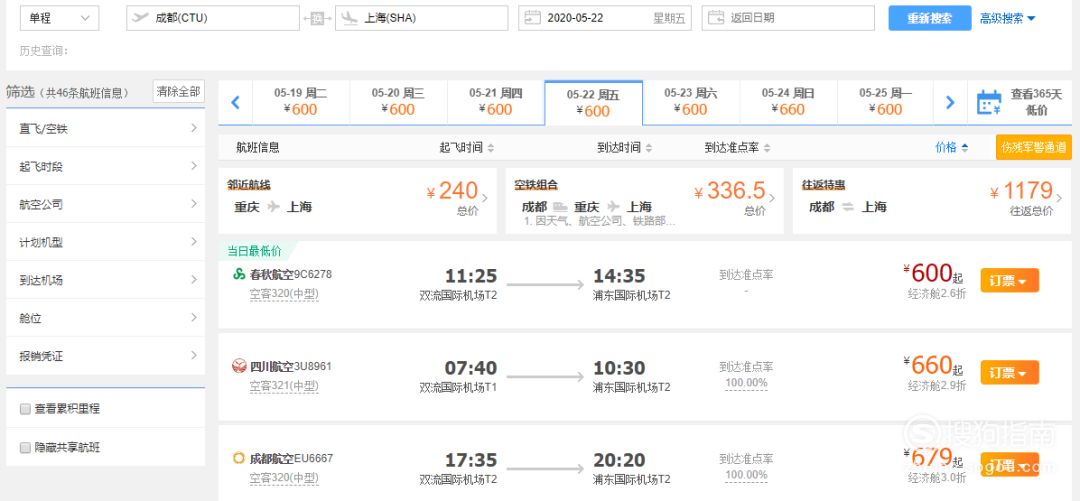The height and width of the screenshot is (501, 1080).
Task: Click the return date calendar icon
Action: 716,18
